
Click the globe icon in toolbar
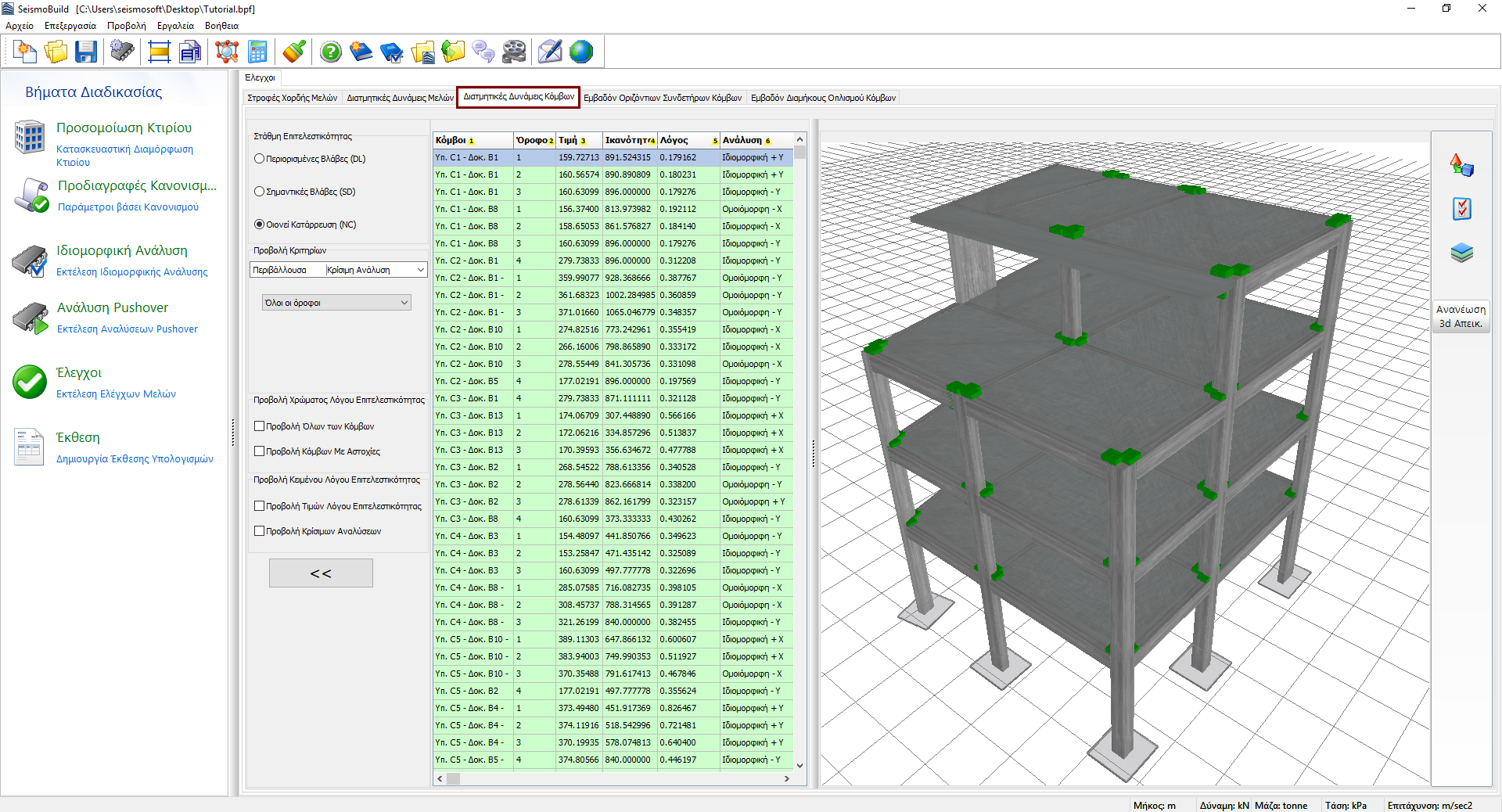point(581,52)
